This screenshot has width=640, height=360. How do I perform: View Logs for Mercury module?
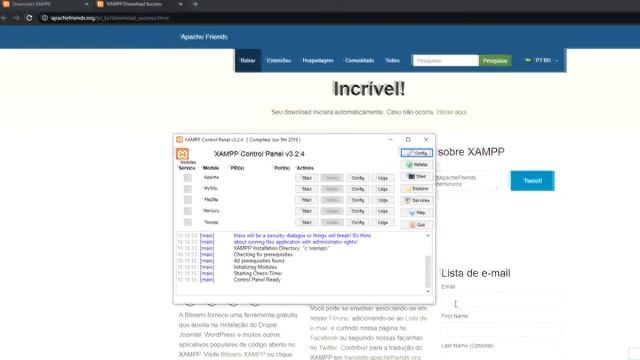[x=383, y=211]
